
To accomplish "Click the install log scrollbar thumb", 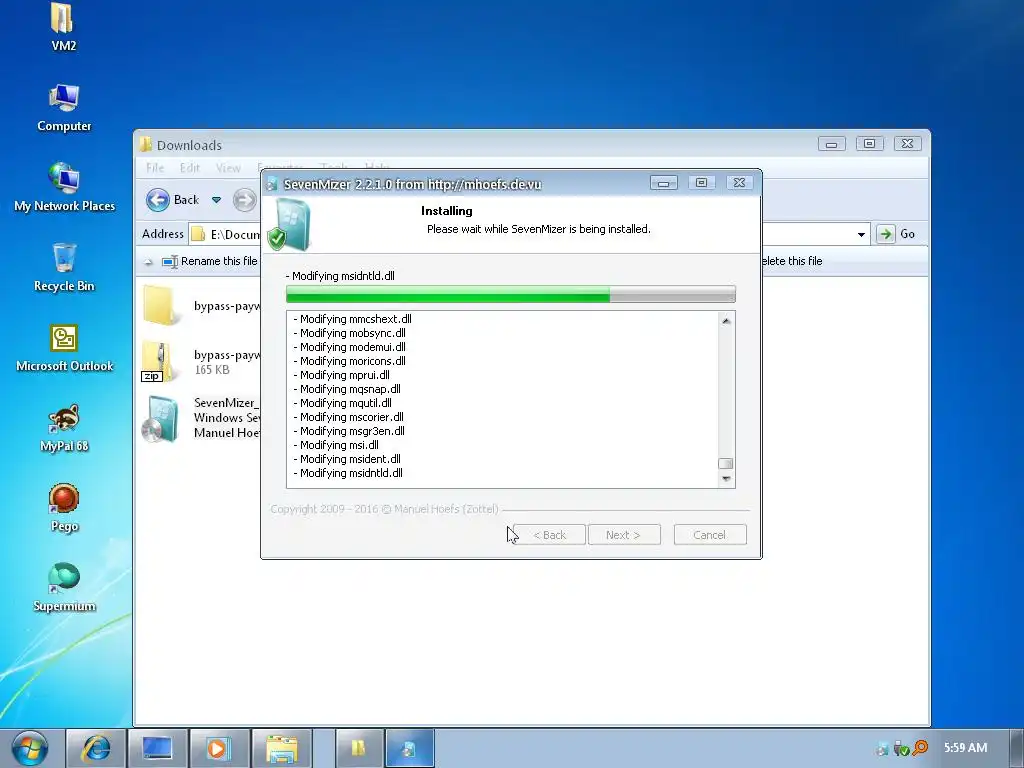I will coord(726,464).
